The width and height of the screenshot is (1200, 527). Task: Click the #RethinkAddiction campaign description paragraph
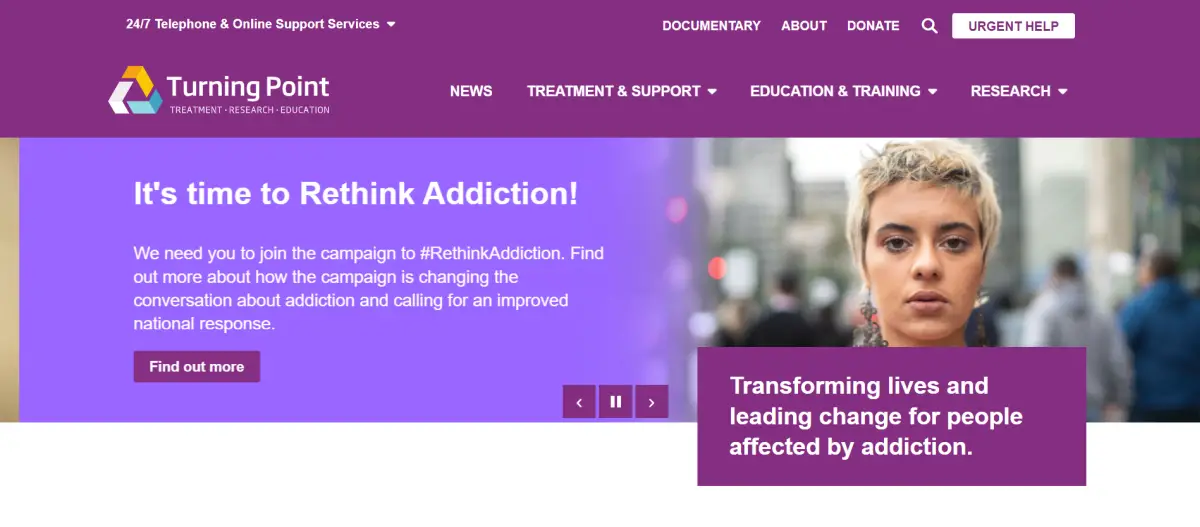pyautogui.click(x=369, y=288)
